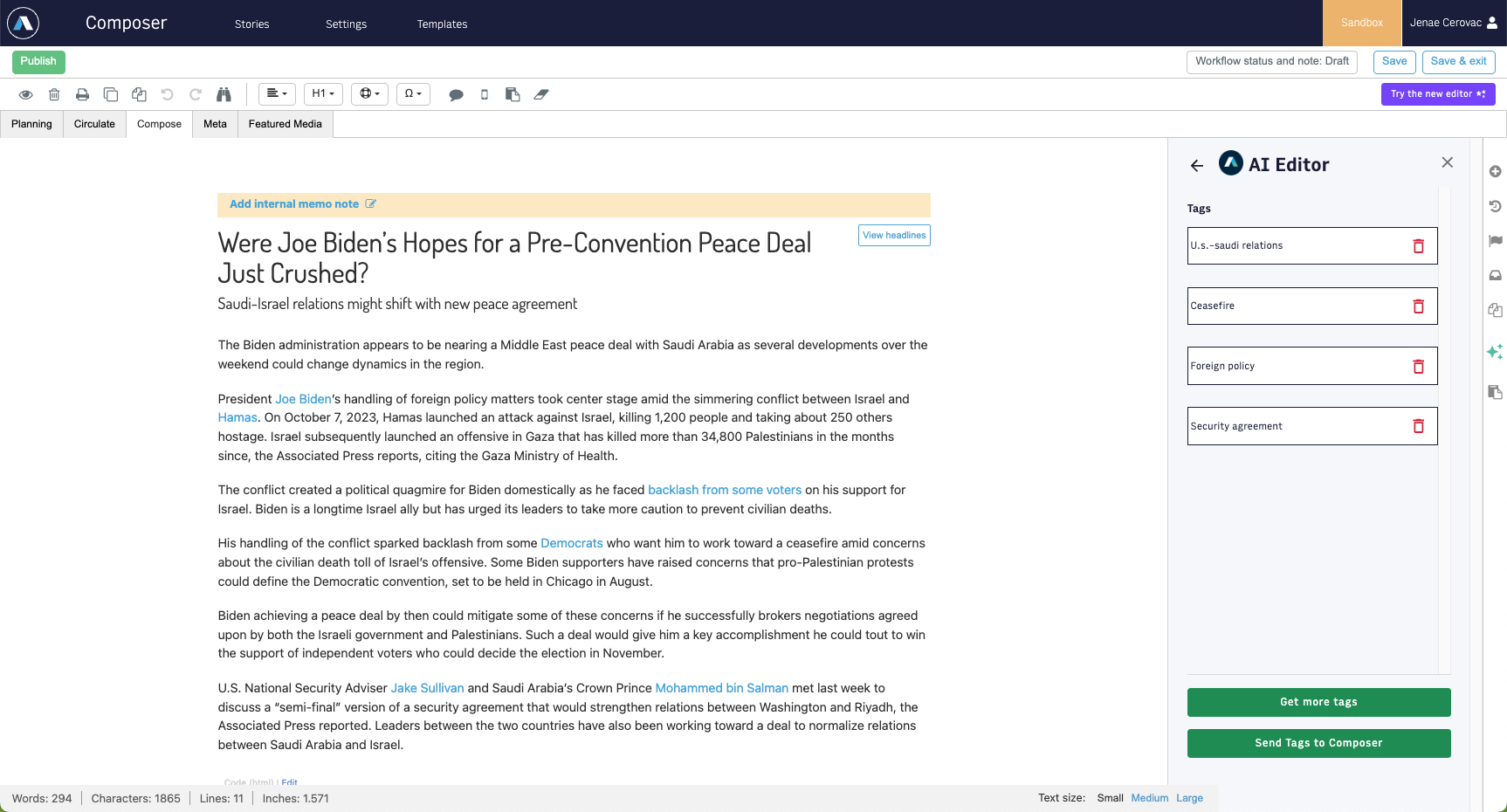Redo the edit with redo arrow
This screenshot has width=1507, height=812.
click(x=196, y=94)
